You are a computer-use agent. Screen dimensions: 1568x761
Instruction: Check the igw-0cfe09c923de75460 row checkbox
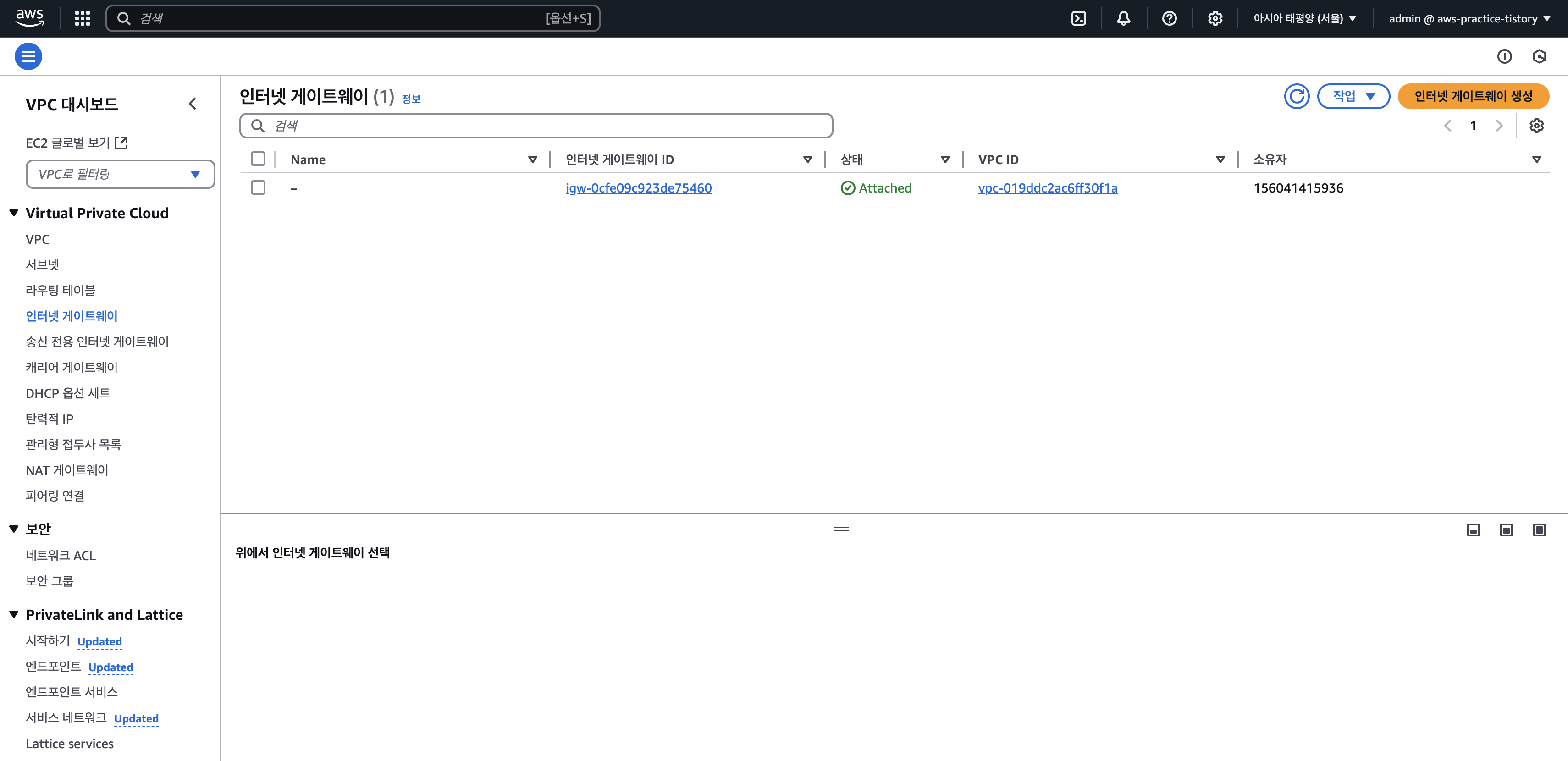pos(258,187)
